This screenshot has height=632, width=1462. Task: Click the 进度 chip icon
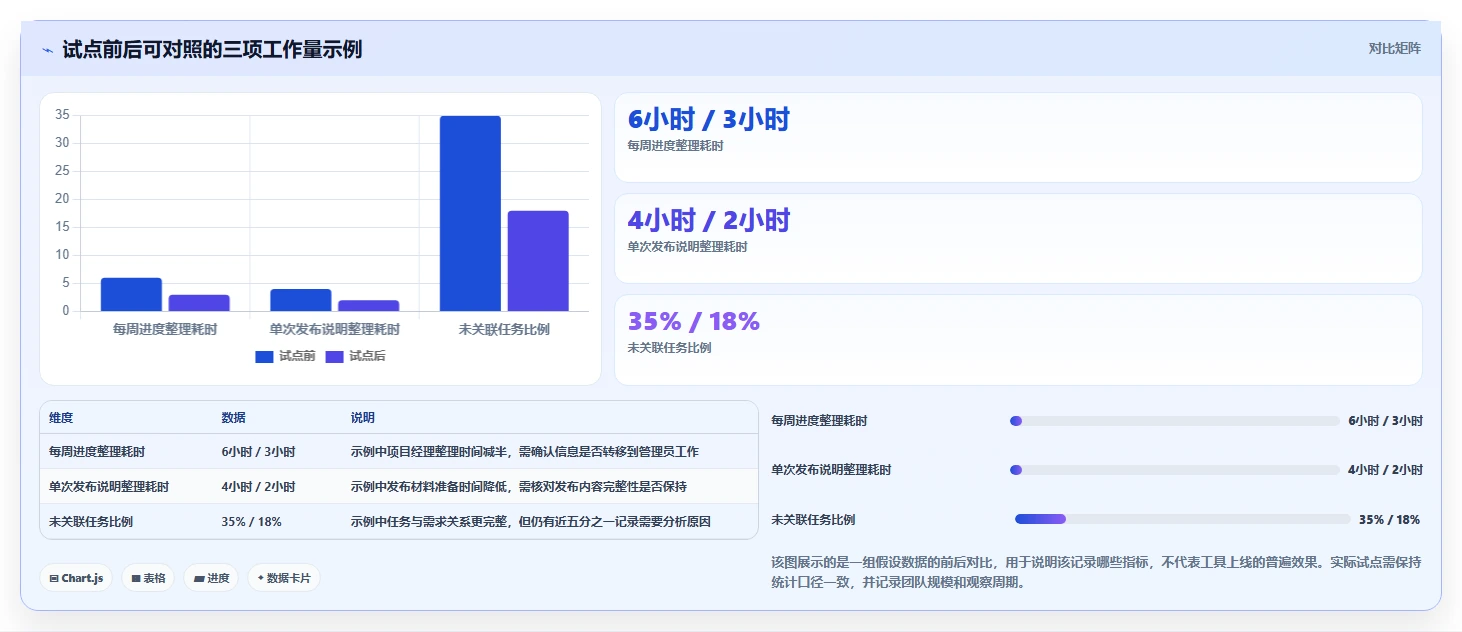tap(198, 578)
